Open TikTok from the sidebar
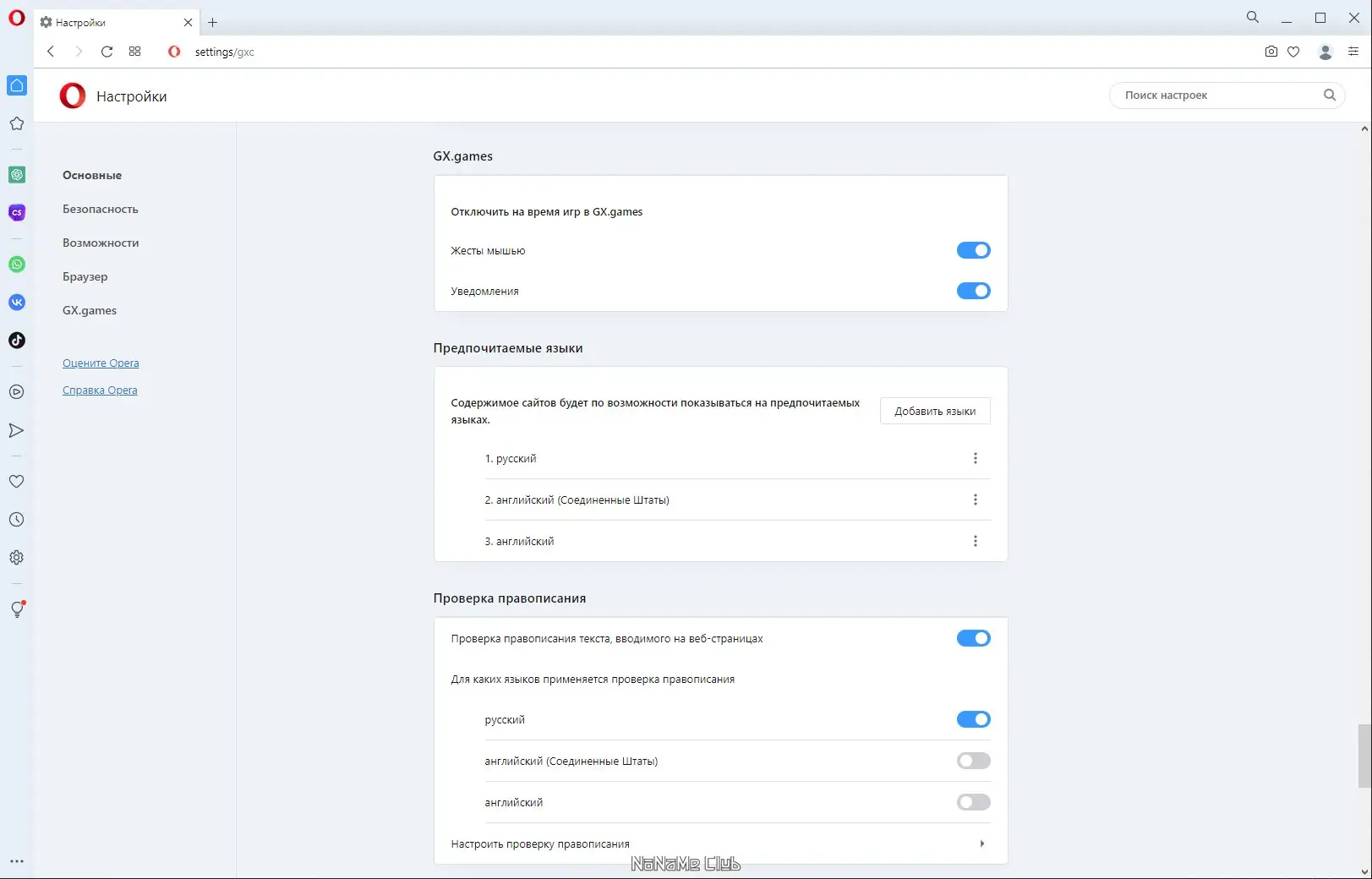This screenshot has width=1372, height=879. [x=17, y=341]
